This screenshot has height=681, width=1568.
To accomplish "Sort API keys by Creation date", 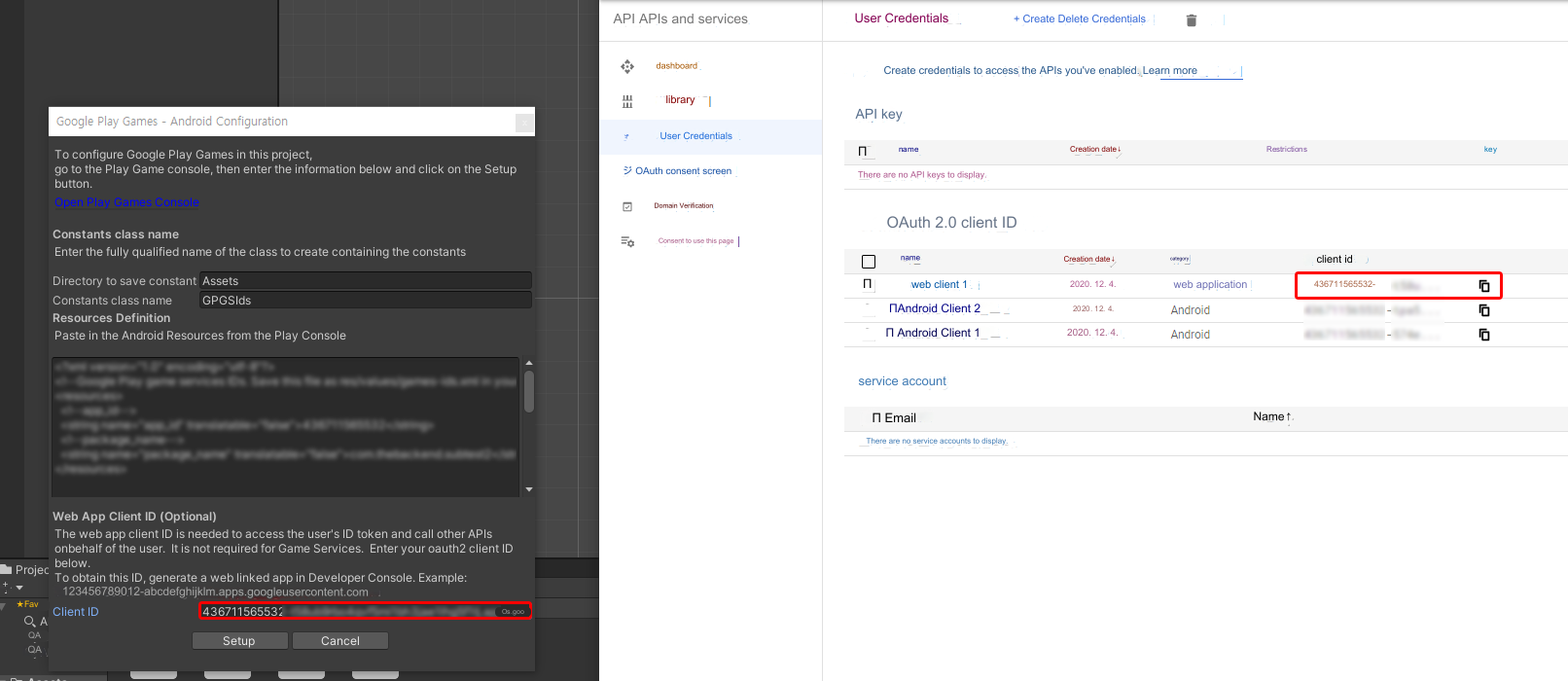I will [1095, 149].
